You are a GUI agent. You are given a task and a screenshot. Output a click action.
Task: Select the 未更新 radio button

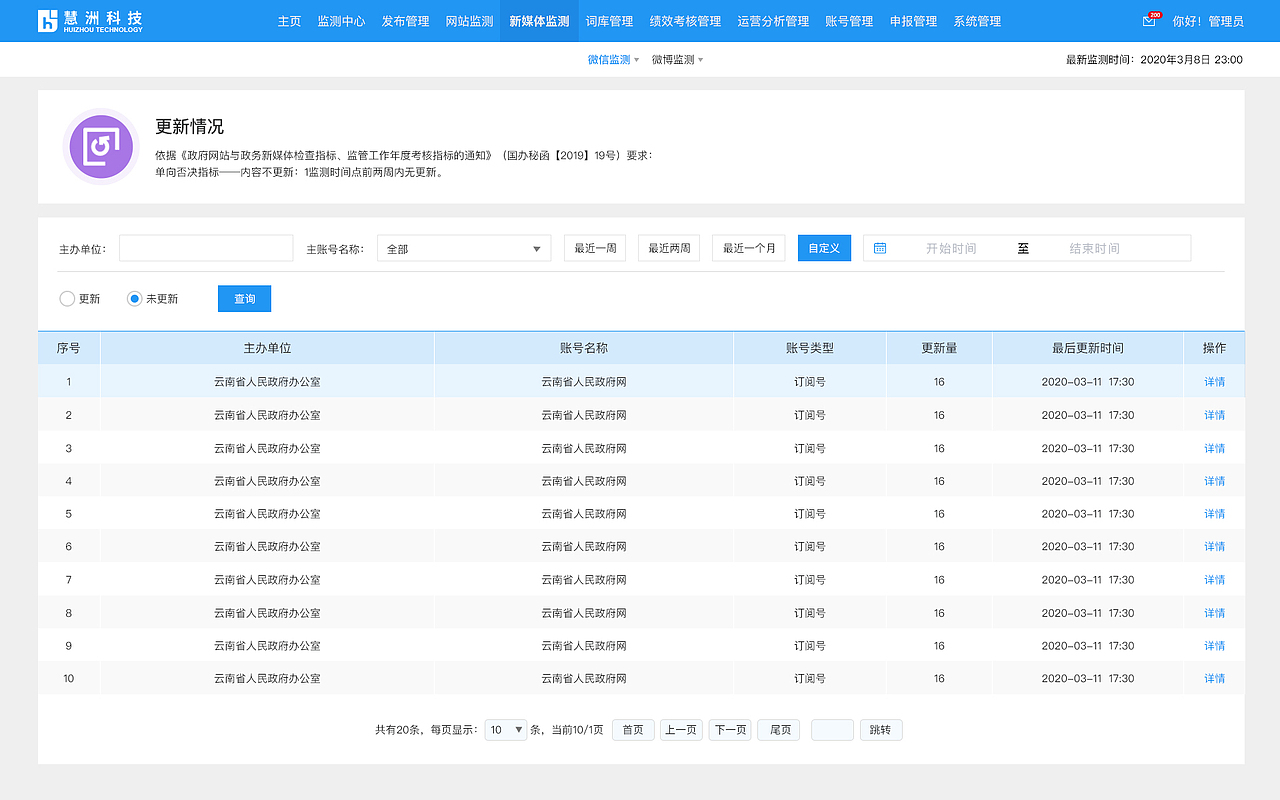coord(132,297)
